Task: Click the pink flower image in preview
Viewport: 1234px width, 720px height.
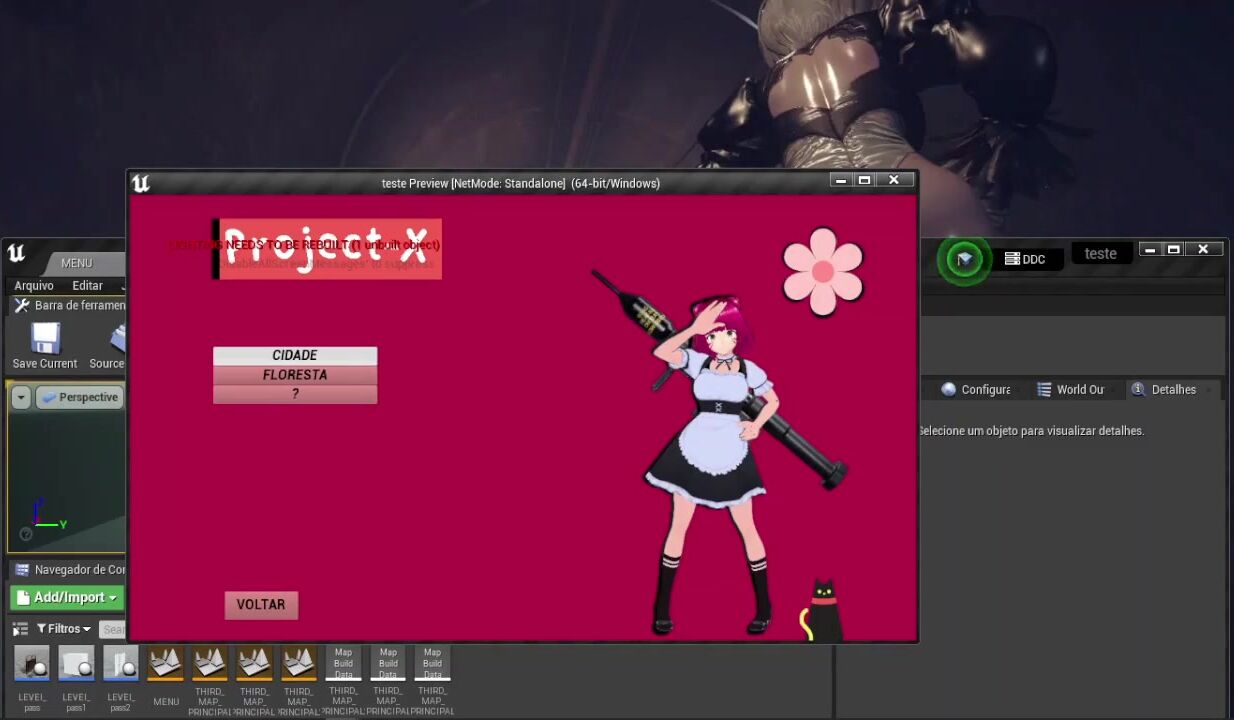Action: click(823, 271)
